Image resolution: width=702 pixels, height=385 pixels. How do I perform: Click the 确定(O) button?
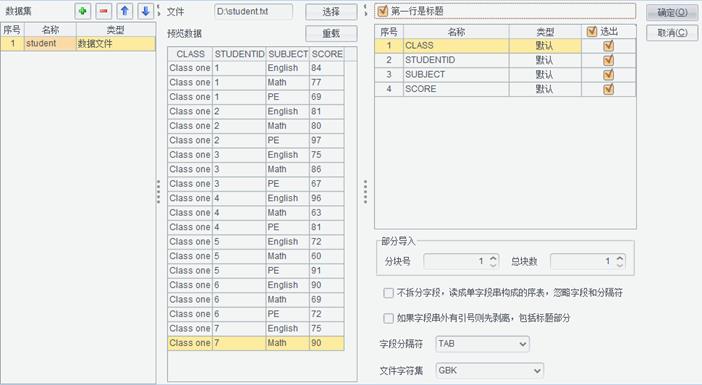tap(672, 12)
